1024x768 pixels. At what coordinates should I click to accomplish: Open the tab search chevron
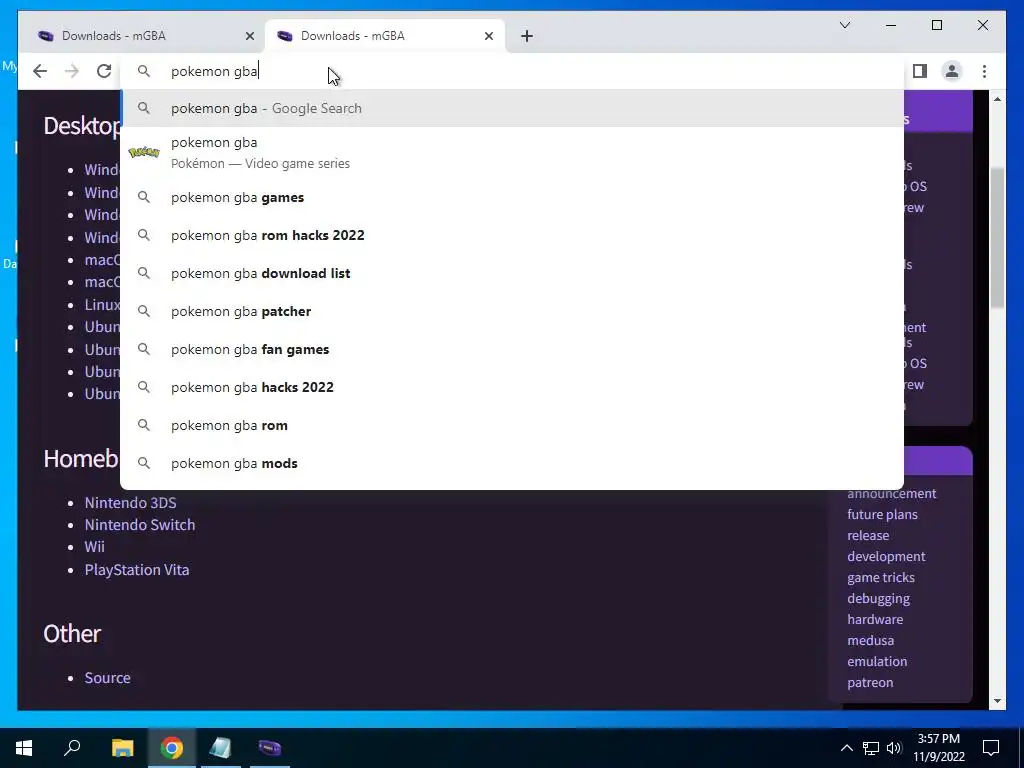[844, 25]
